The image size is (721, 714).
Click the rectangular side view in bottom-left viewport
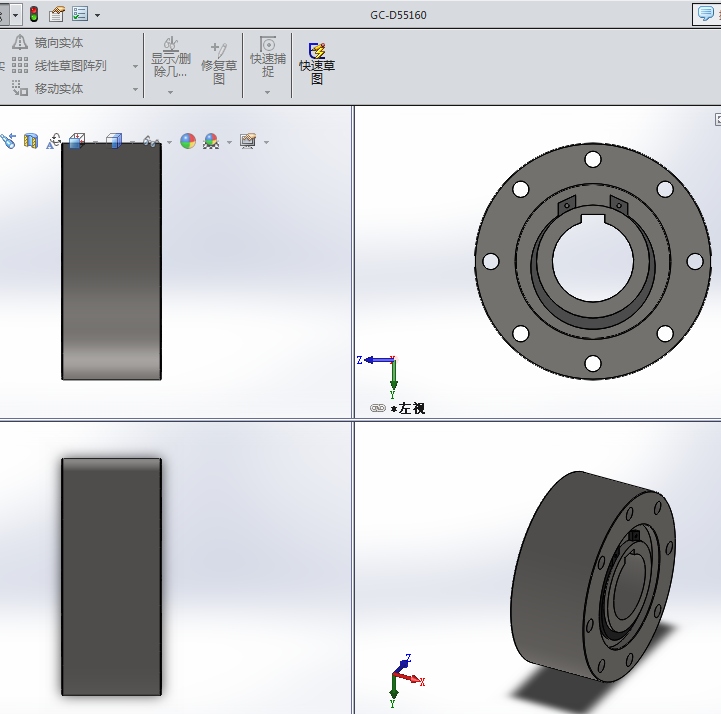point(111,577)
